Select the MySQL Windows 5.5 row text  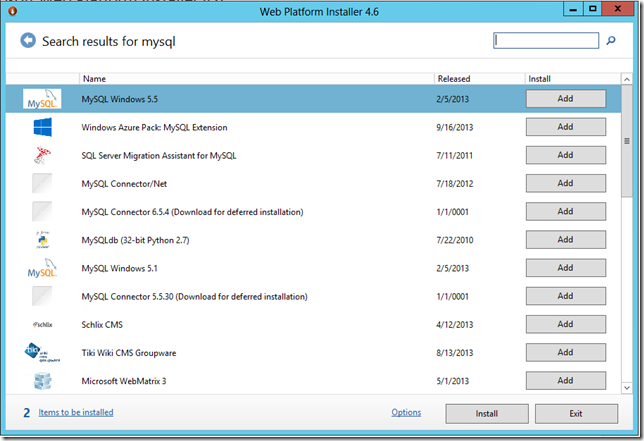tap(120, 99)
